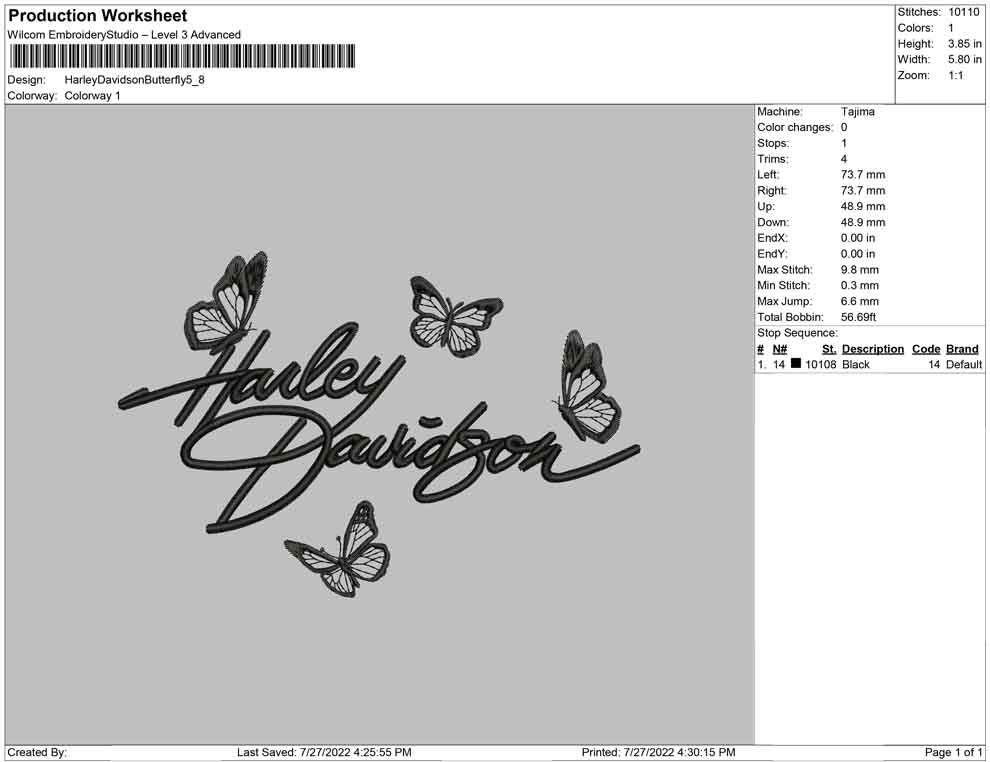Click the height value '3.85 in'
The image size is (990, 762).
click(x=965, y=44)
